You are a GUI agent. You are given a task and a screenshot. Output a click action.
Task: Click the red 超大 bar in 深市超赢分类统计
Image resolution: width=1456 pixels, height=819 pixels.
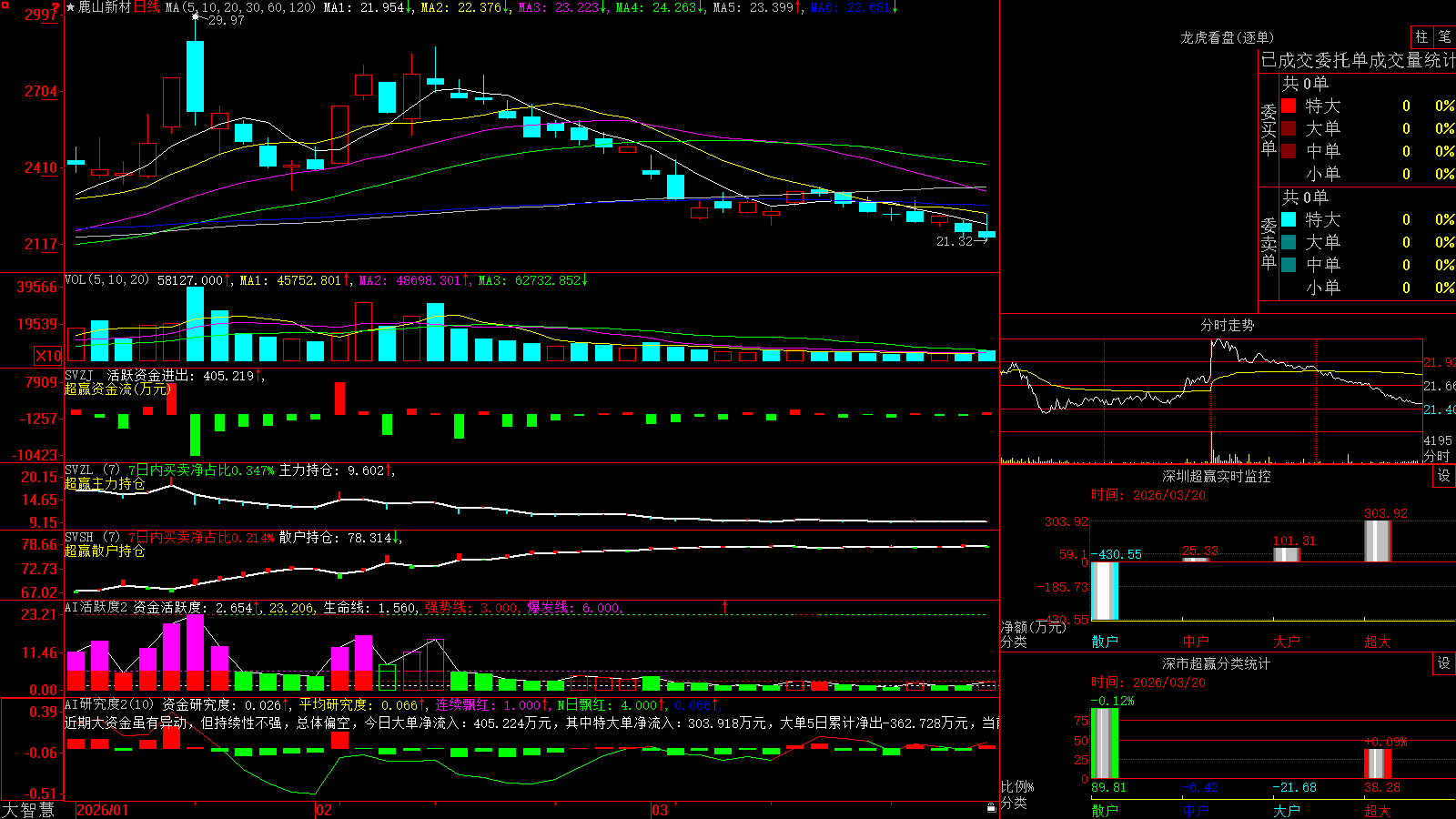click(1378, 763)
